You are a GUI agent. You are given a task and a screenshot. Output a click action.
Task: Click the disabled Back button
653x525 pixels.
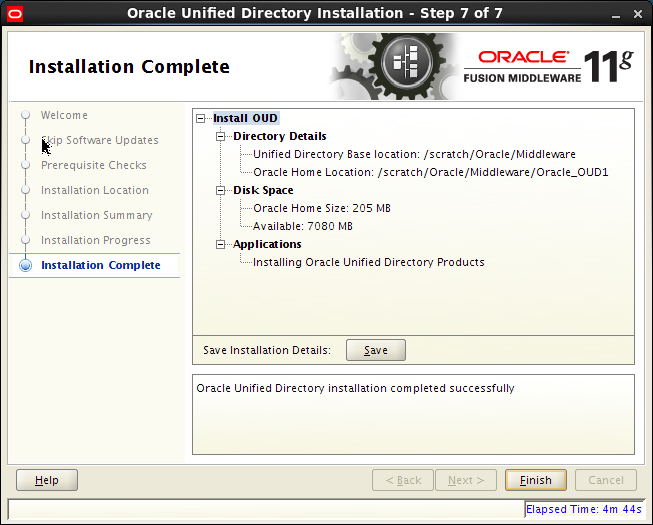click(x=403, y=480)
